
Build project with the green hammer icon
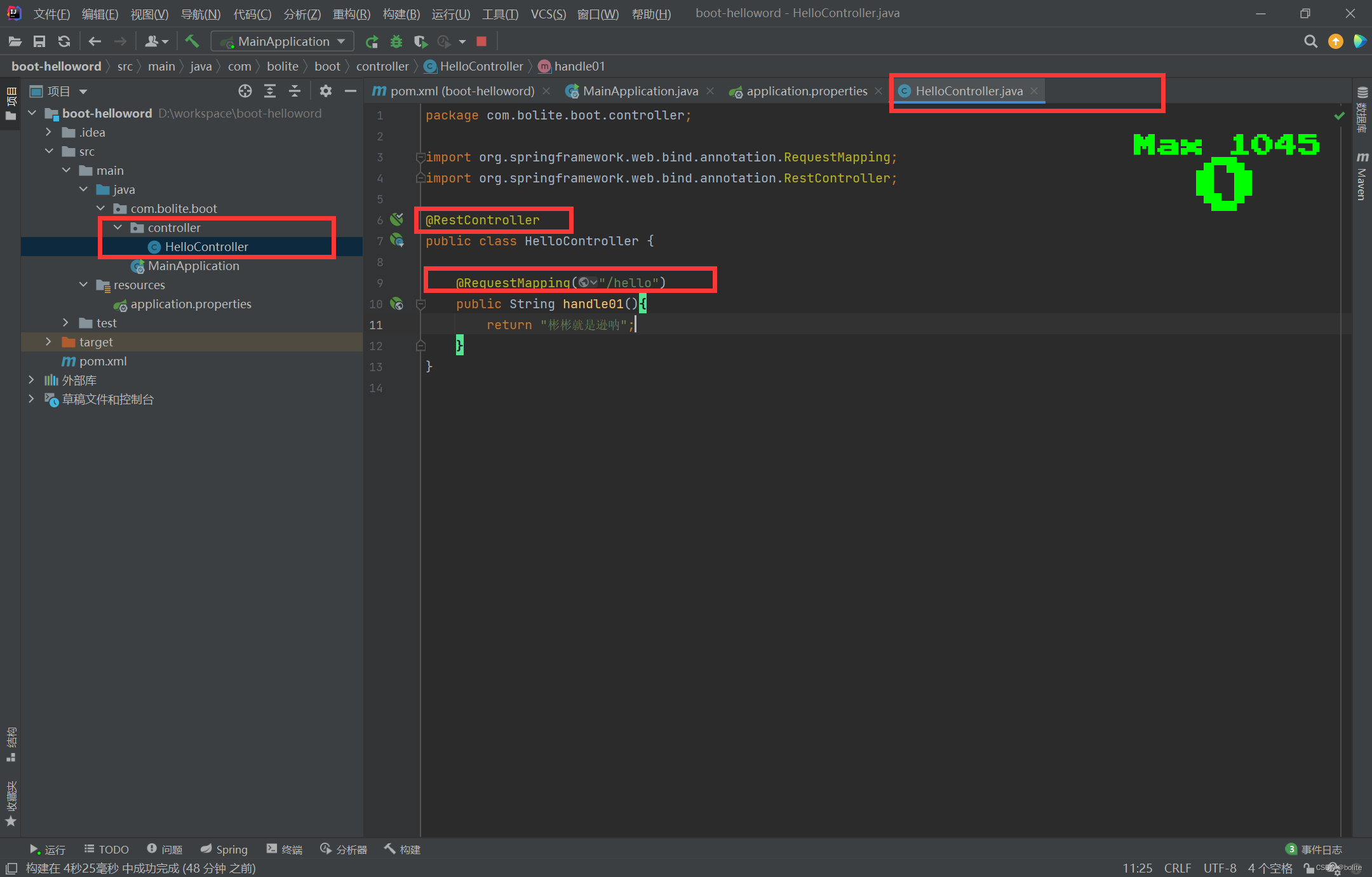pyautogui.click(x=191, y=42)
